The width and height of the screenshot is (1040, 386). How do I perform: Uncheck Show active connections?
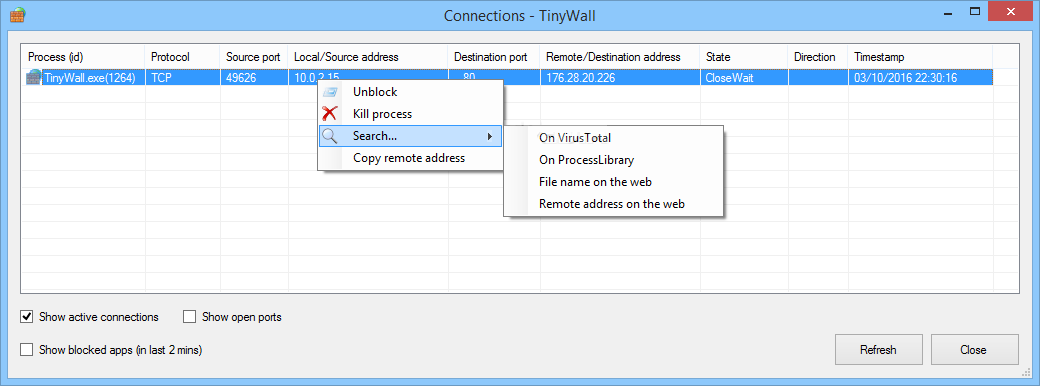(27, 317)
